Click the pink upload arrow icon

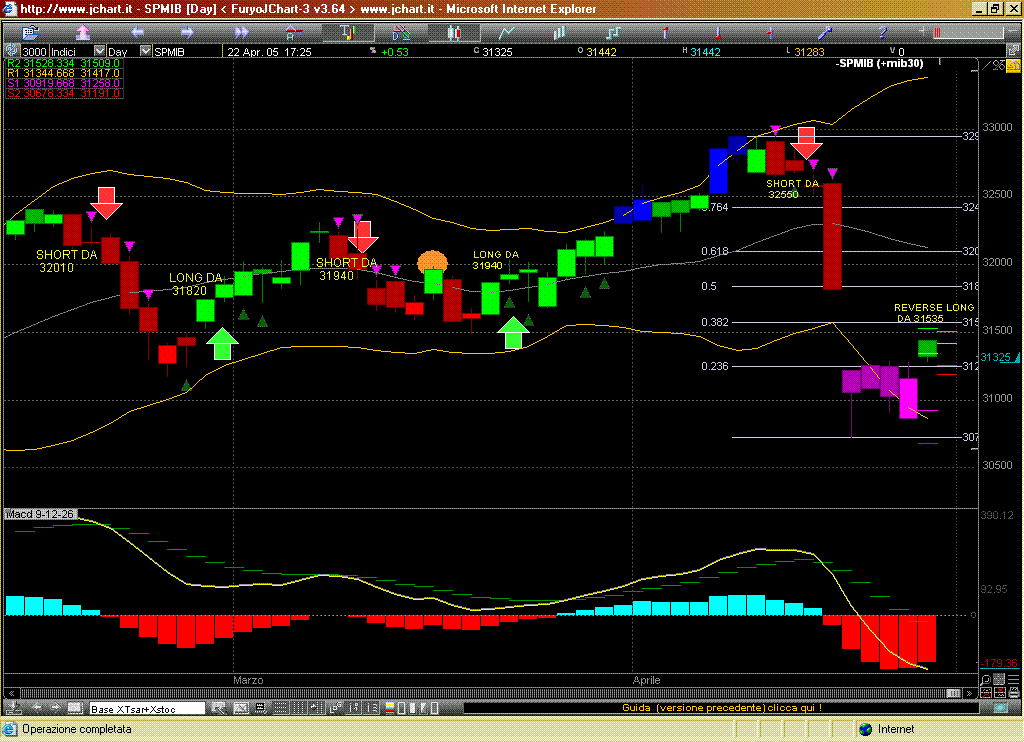pyautogui.click(x=83, y=32)
